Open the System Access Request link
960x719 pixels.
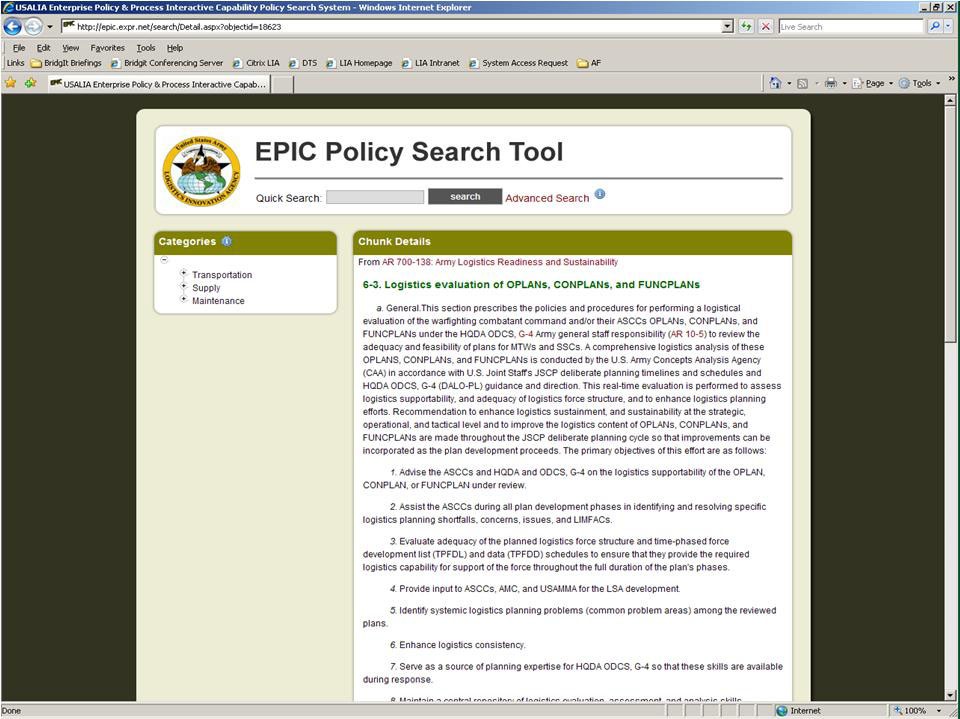519,63
